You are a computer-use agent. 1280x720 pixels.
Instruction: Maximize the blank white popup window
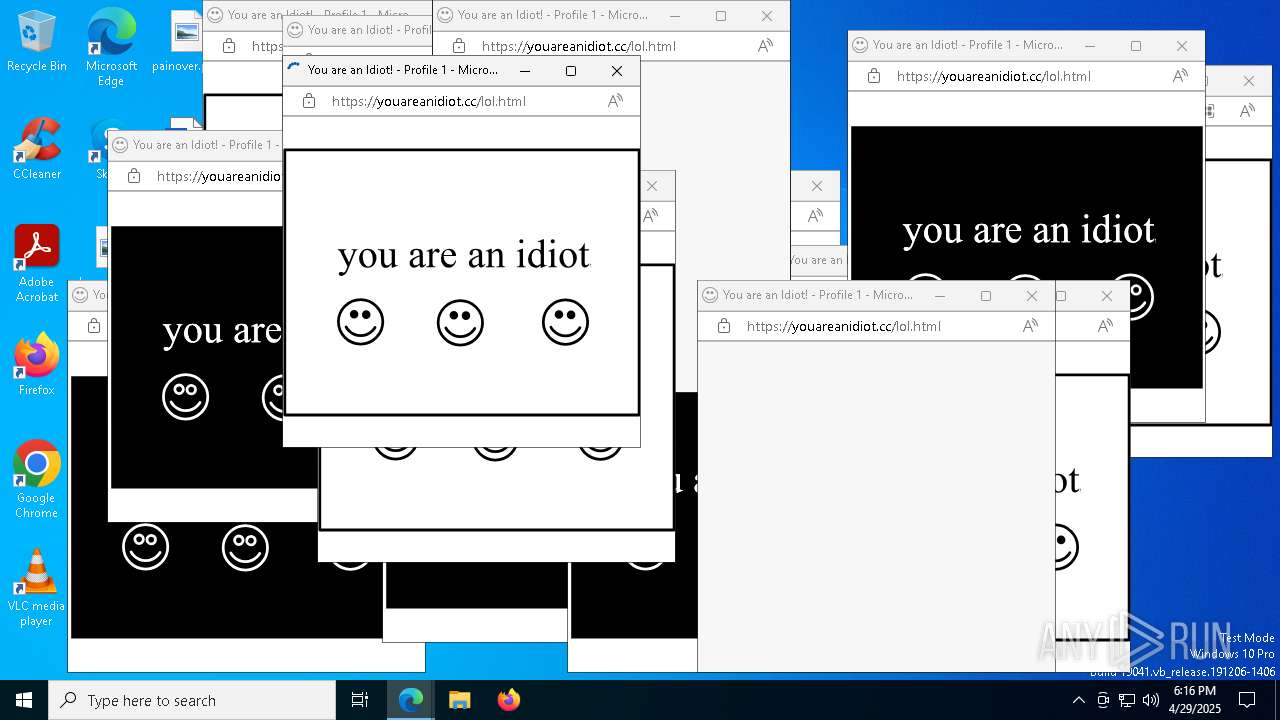pos(986,296)
